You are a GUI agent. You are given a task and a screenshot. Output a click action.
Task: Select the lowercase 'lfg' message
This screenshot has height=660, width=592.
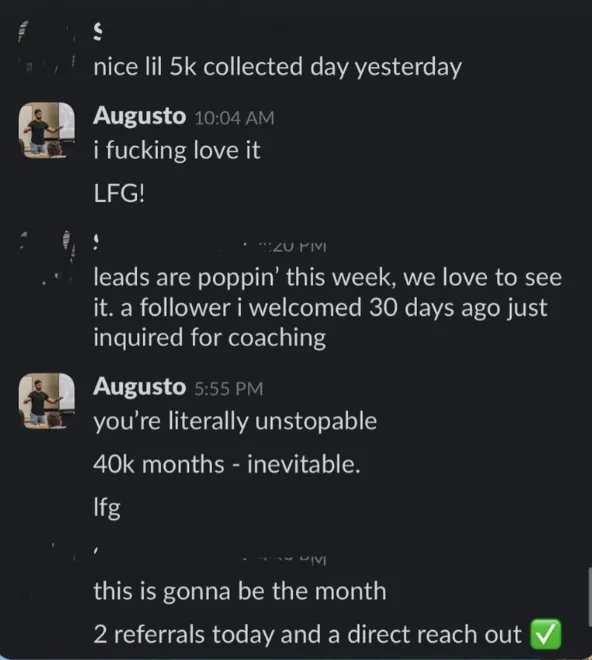(x=107, y=508)
